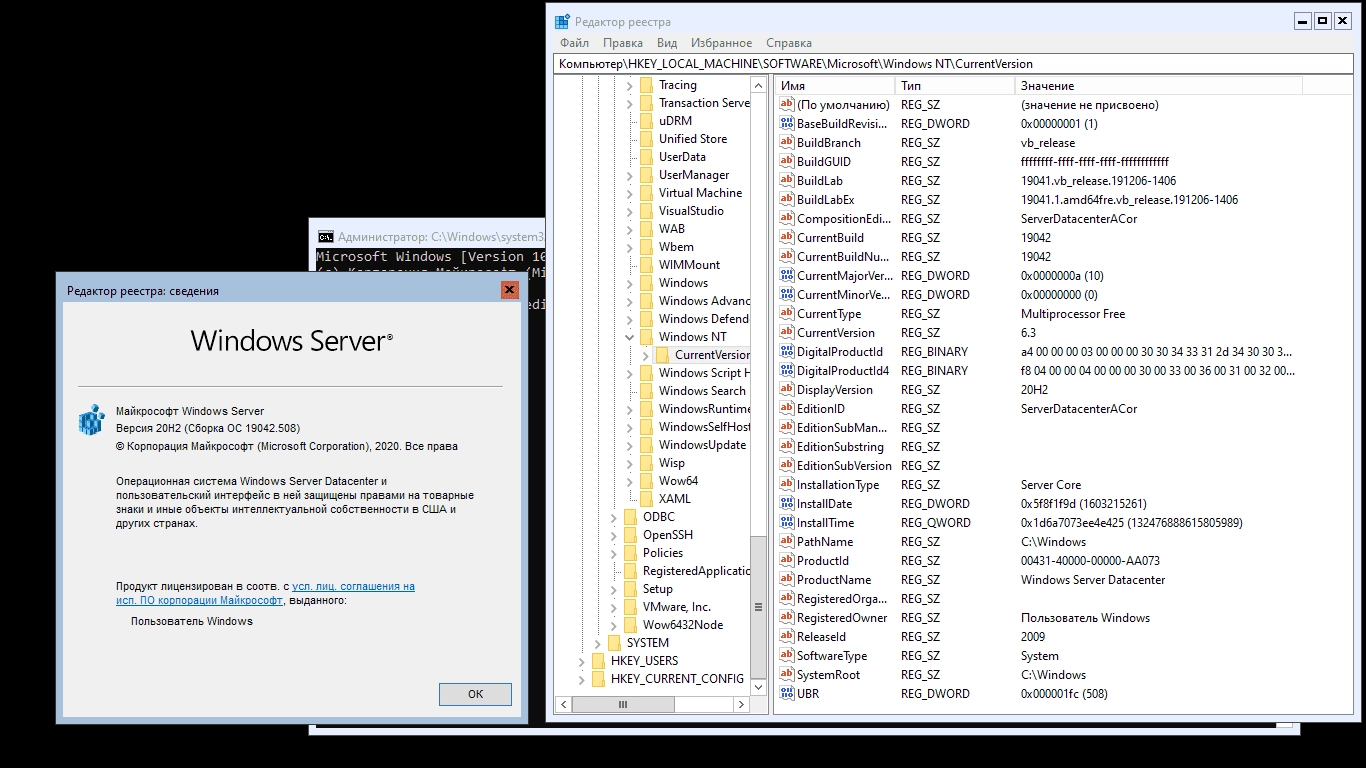Image resolution: width=1366 pixels, height=768 pixels.
Task: Click the OpenSSH folder icon
Action: coord(630,535)
